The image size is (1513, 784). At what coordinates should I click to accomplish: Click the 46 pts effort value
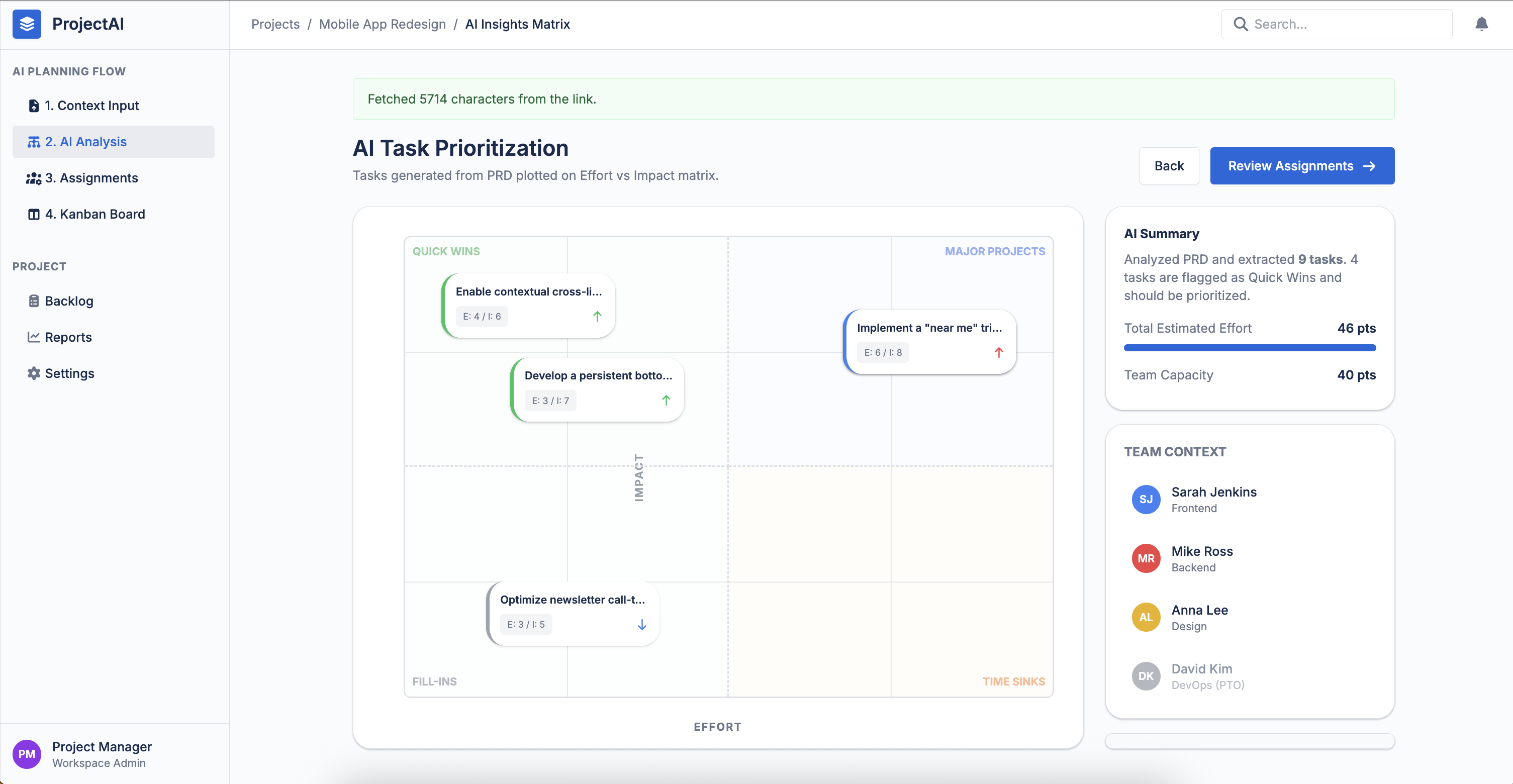click(1356, 328)
